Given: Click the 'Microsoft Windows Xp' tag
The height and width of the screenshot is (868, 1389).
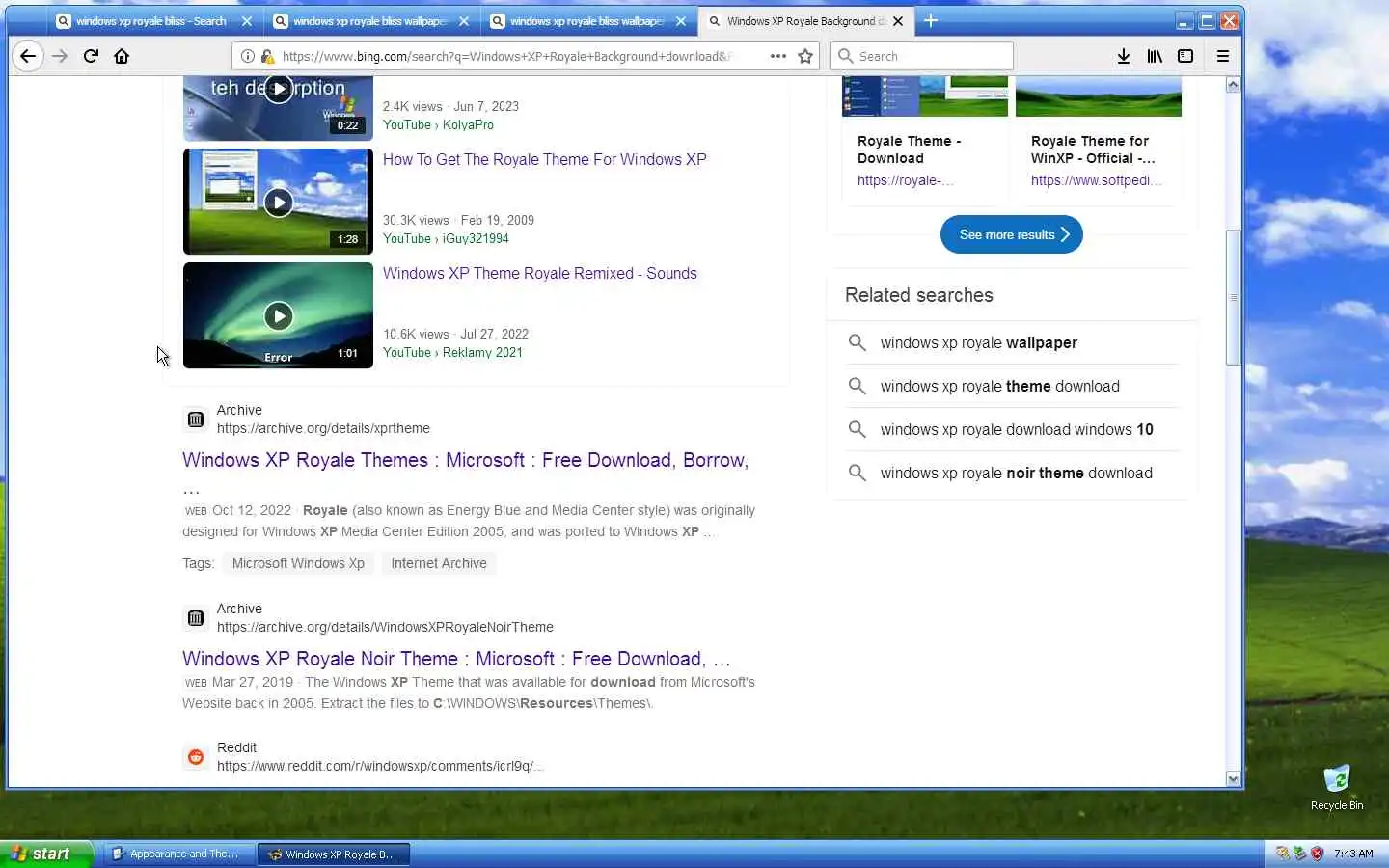Looking at the screenshot, I should 298,563.
